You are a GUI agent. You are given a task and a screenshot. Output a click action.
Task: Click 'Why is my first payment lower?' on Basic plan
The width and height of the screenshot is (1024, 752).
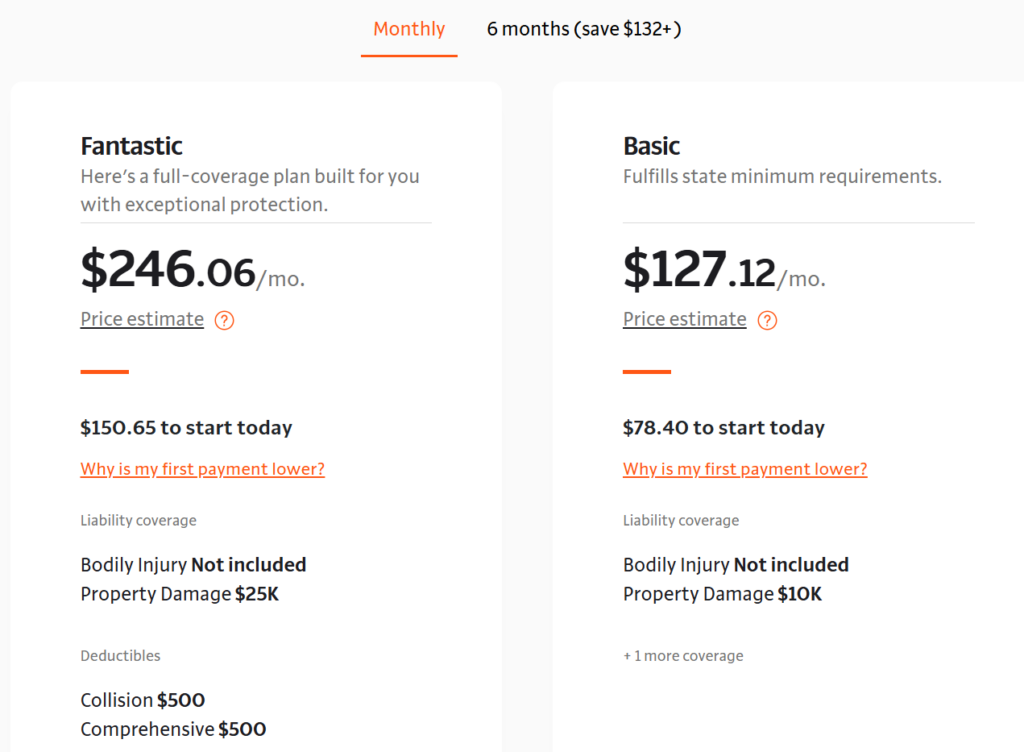click(x=745, y=469)
